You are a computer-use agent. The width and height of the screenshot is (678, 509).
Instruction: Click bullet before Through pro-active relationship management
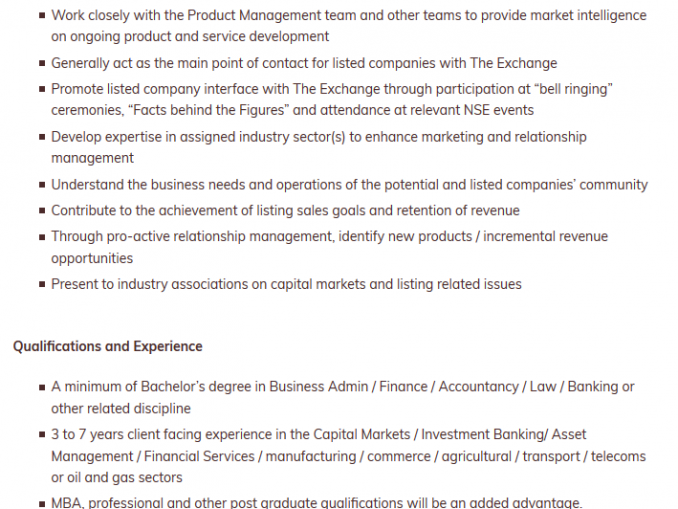[x=42, y=237]
